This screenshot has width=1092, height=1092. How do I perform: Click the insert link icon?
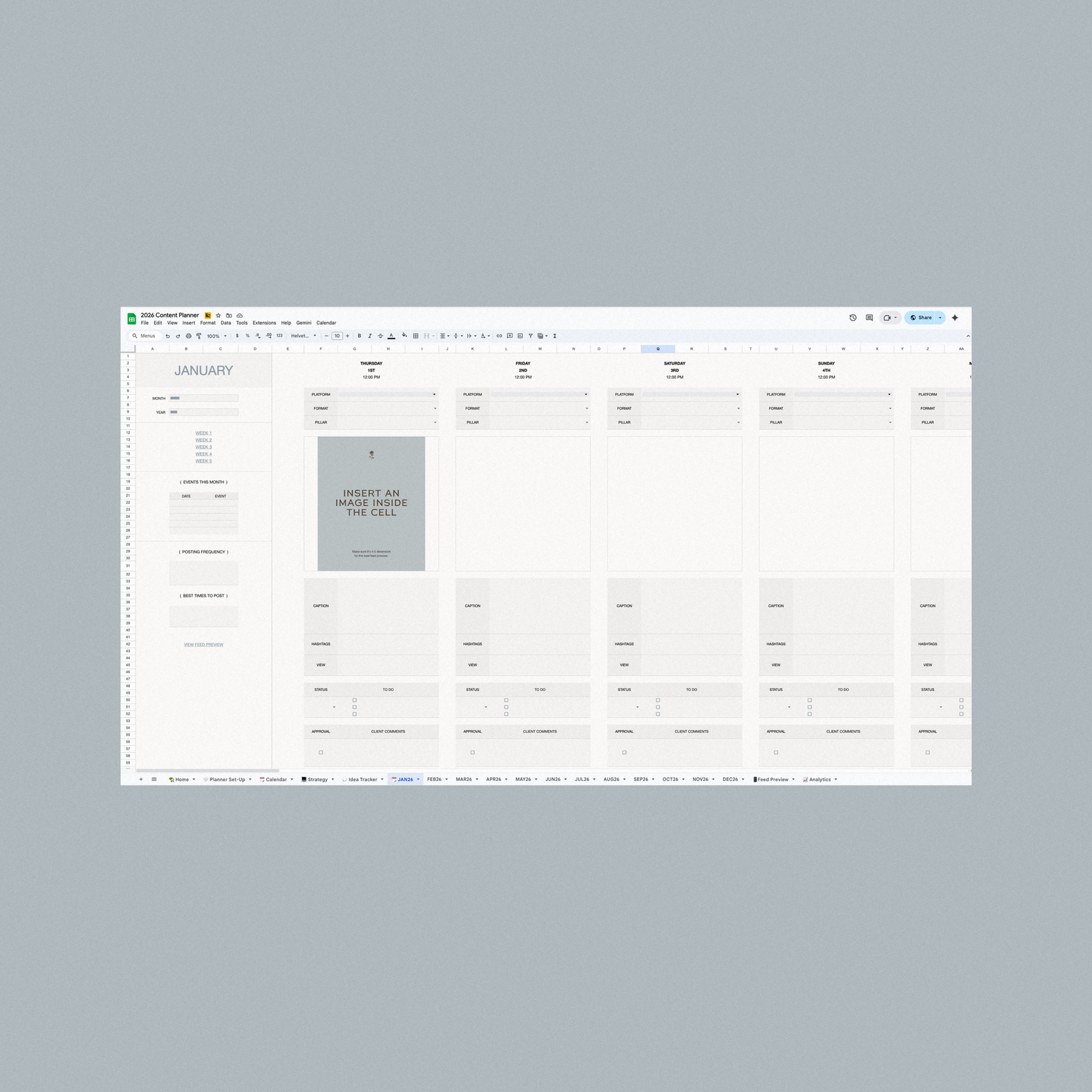[x=499, y=336]
